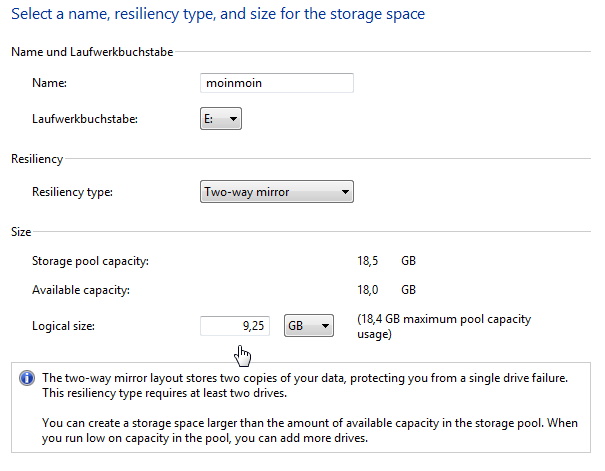Click the two-way mirror layout description text

pos(305,385)
